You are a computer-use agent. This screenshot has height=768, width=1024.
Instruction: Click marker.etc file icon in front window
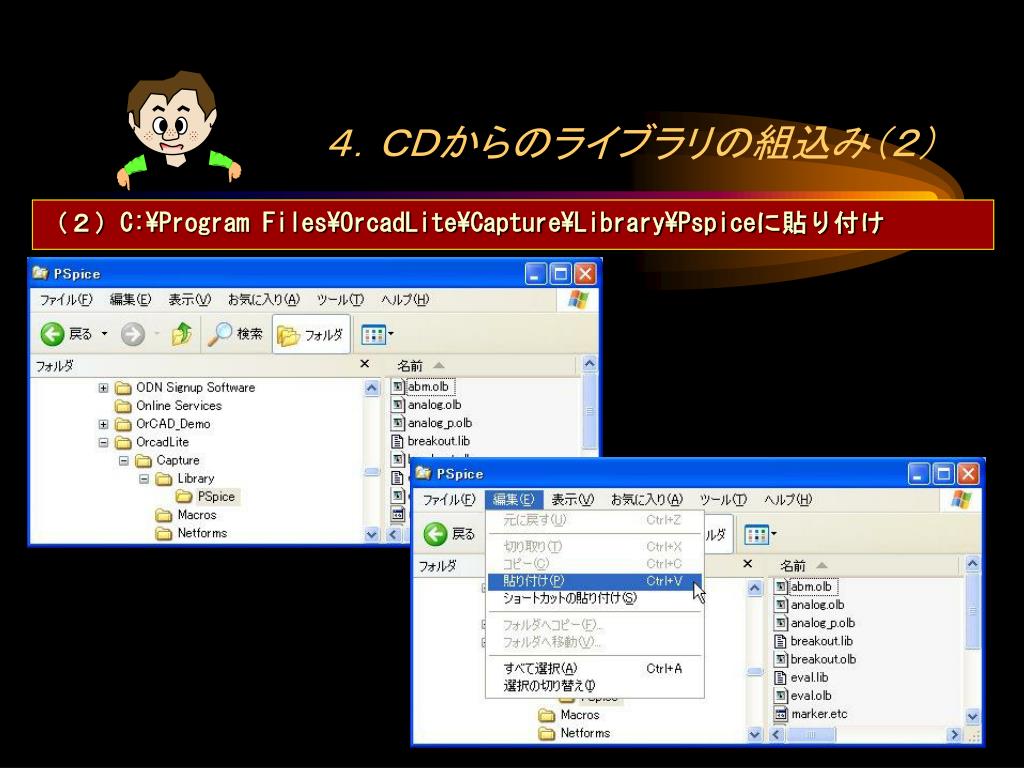[780, 714]
